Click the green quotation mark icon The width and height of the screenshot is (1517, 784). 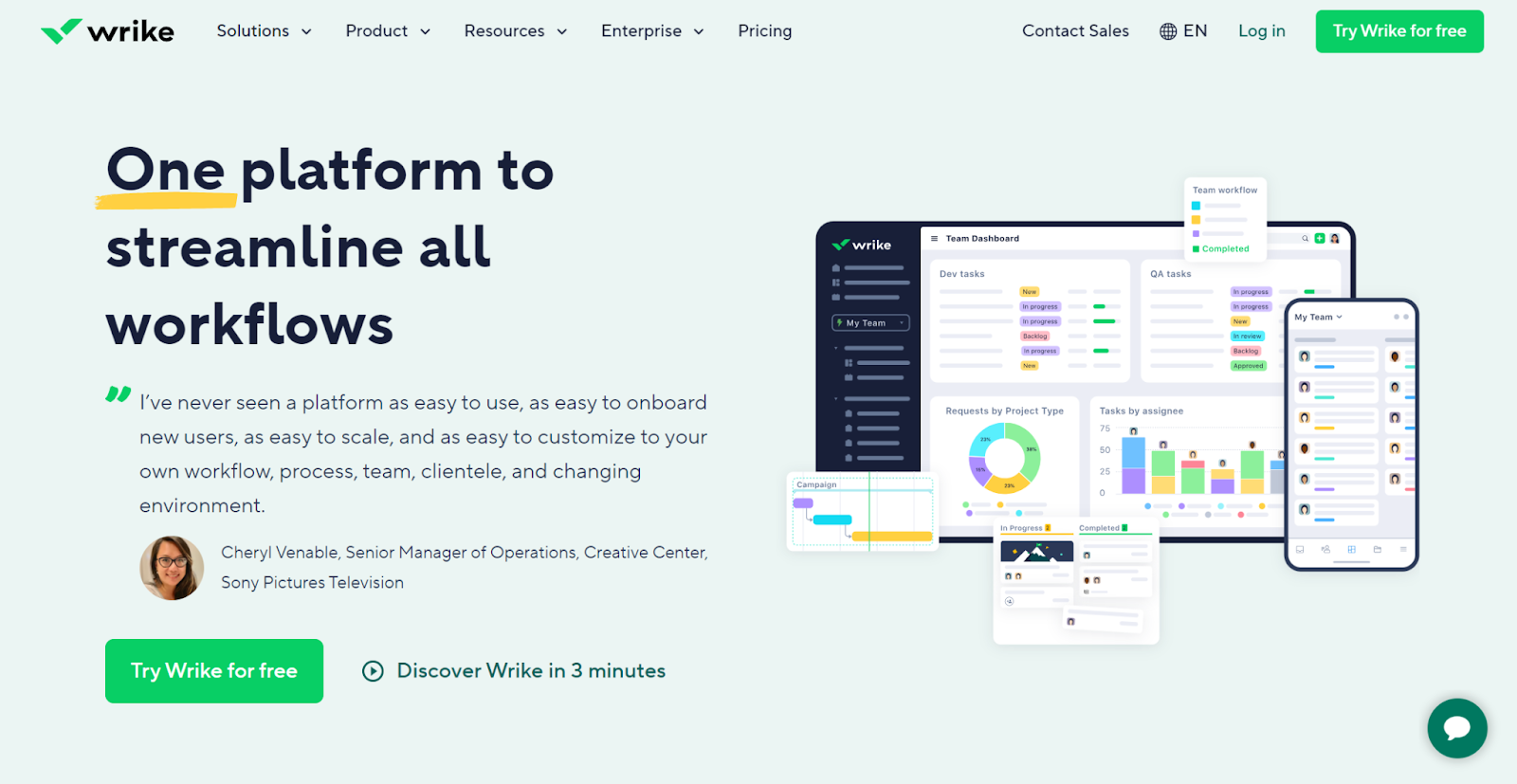click(118, 394)
